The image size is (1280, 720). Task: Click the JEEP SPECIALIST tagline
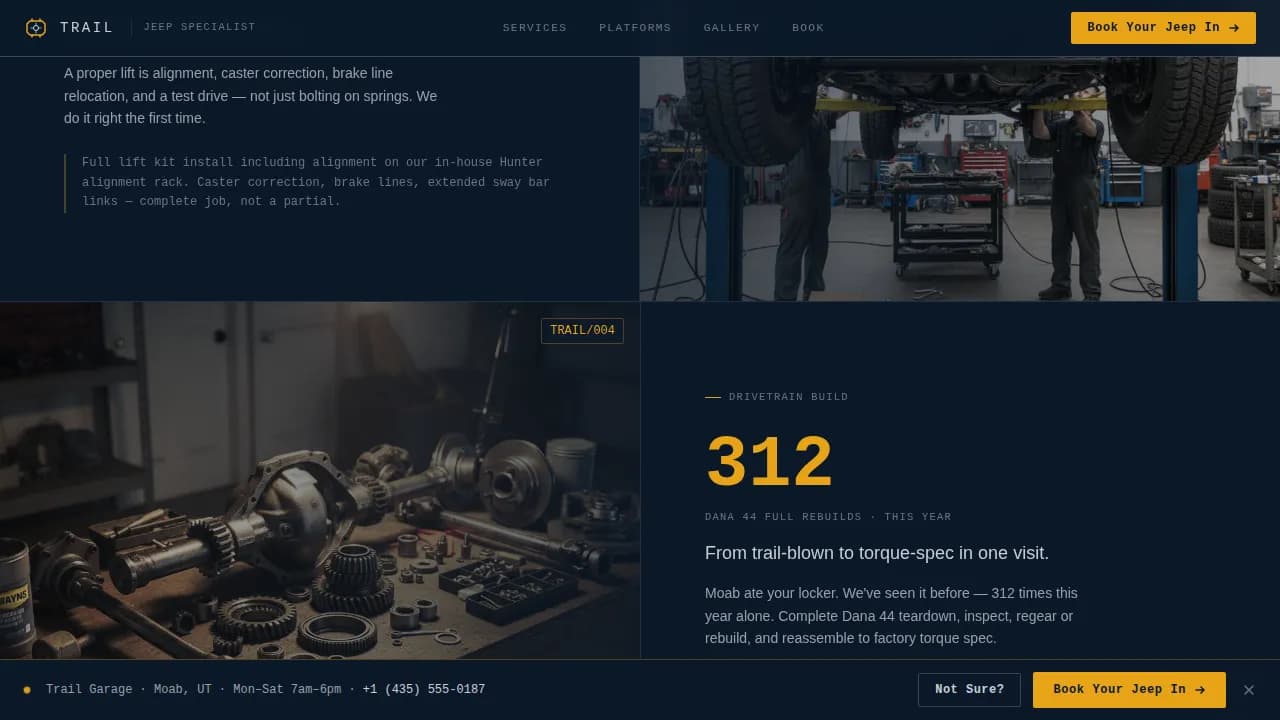click(x=199, y=28)
